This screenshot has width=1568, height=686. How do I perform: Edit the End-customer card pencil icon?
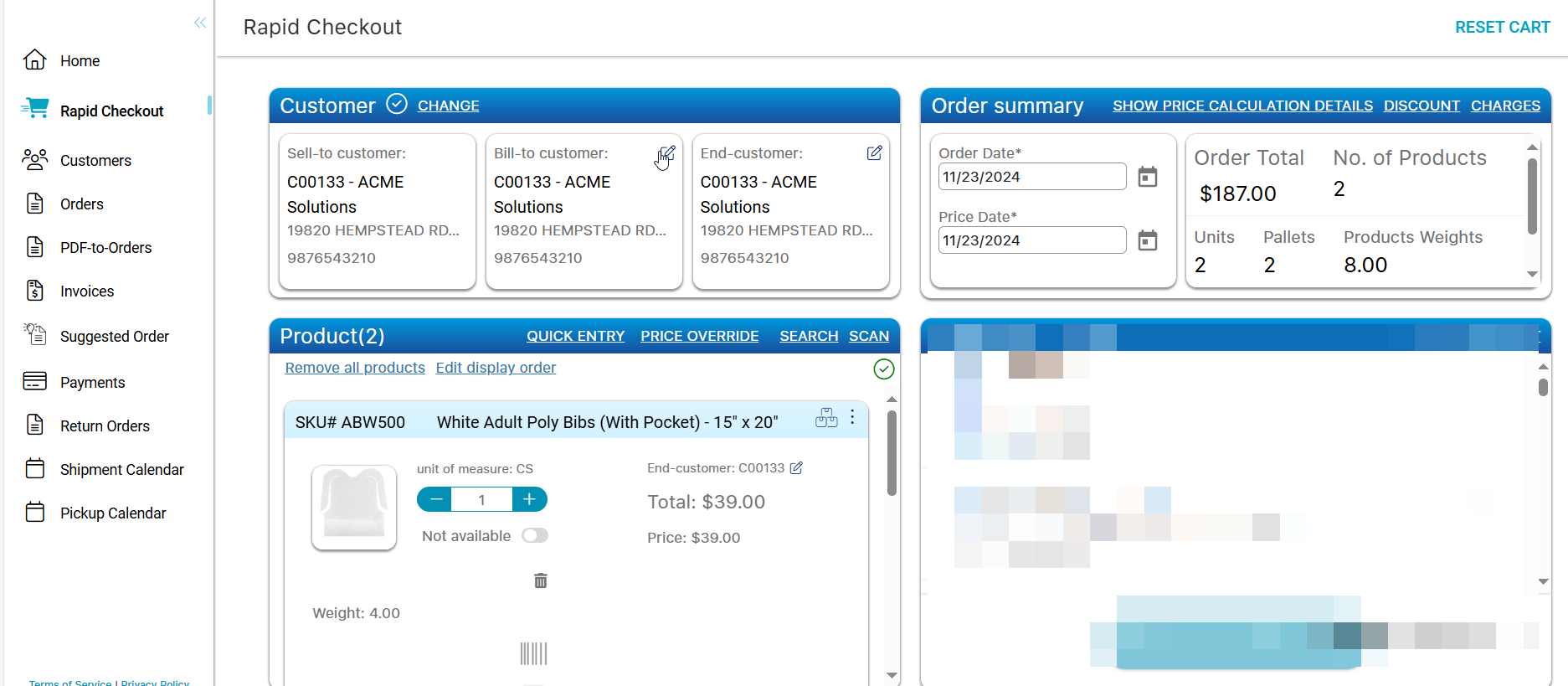874,153
